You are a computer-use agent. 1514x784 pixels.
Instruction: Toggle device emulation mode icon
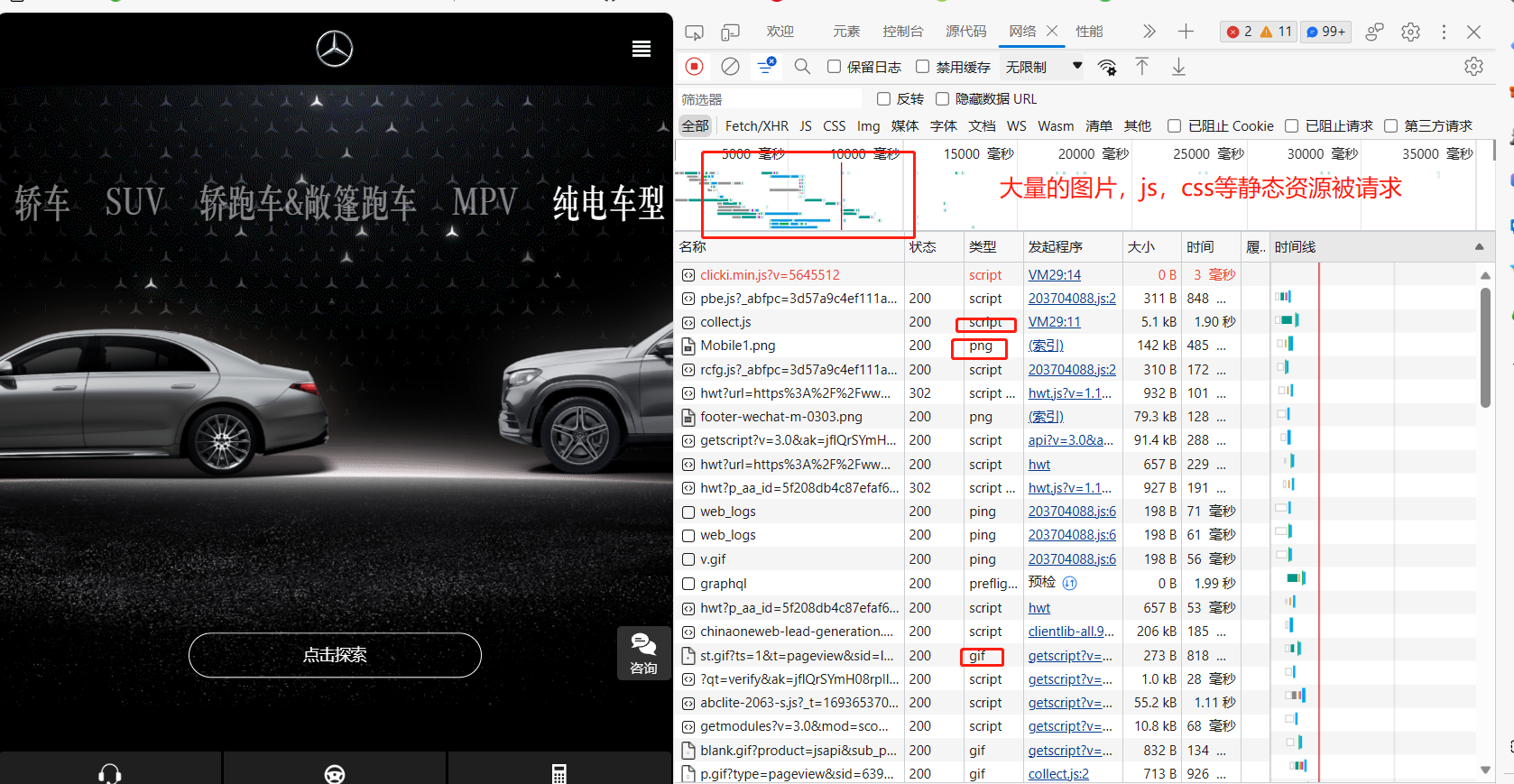pyautogui.click(x=730, y=32)
